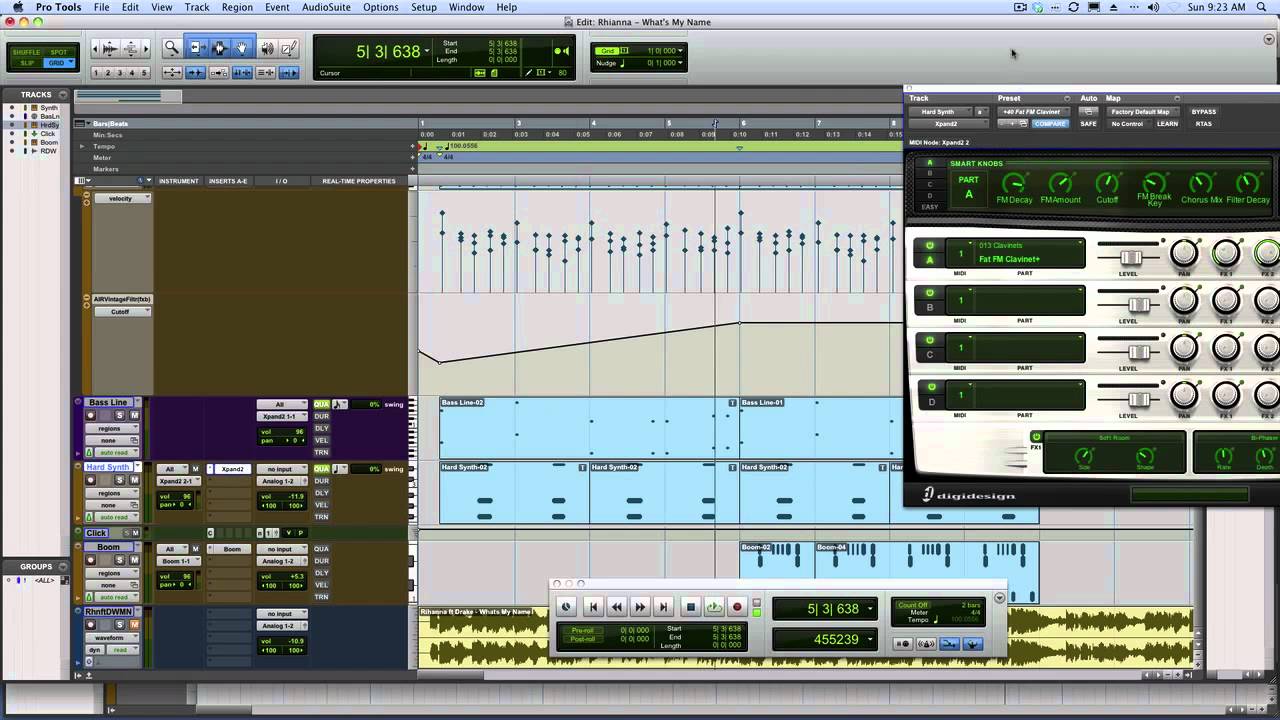Solo the Boom track

click(x=120, y=560)
